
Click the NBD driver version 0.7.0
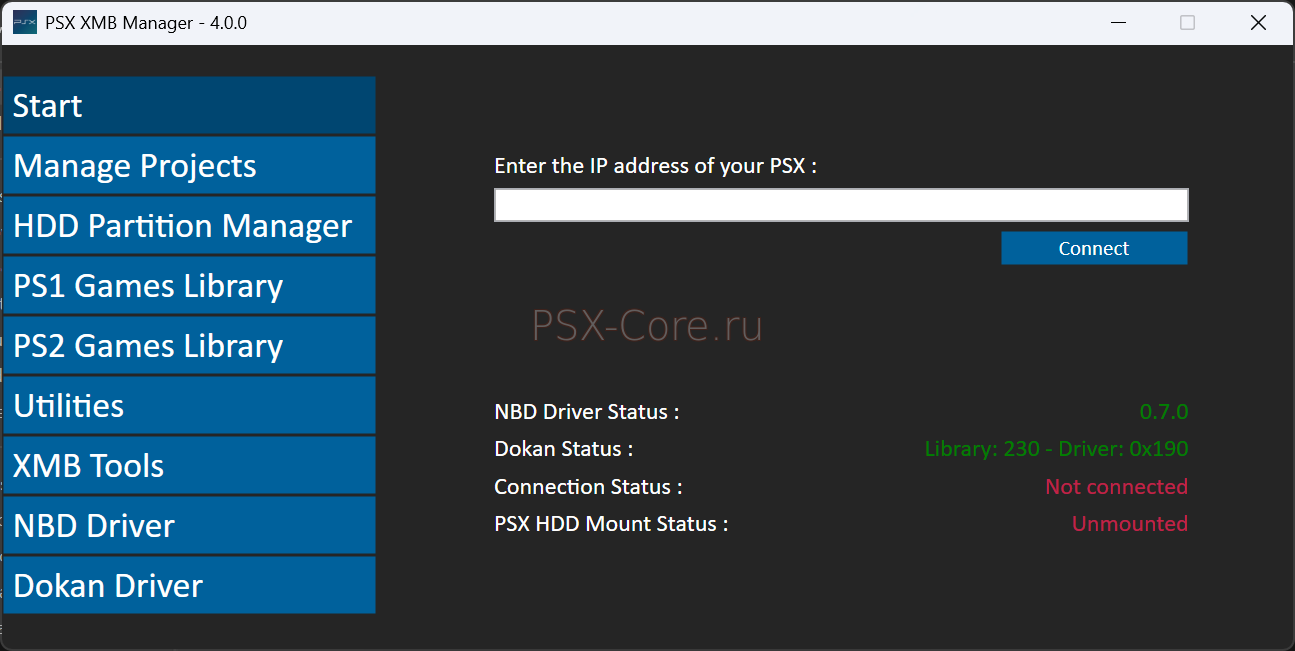pos(1164,412)
